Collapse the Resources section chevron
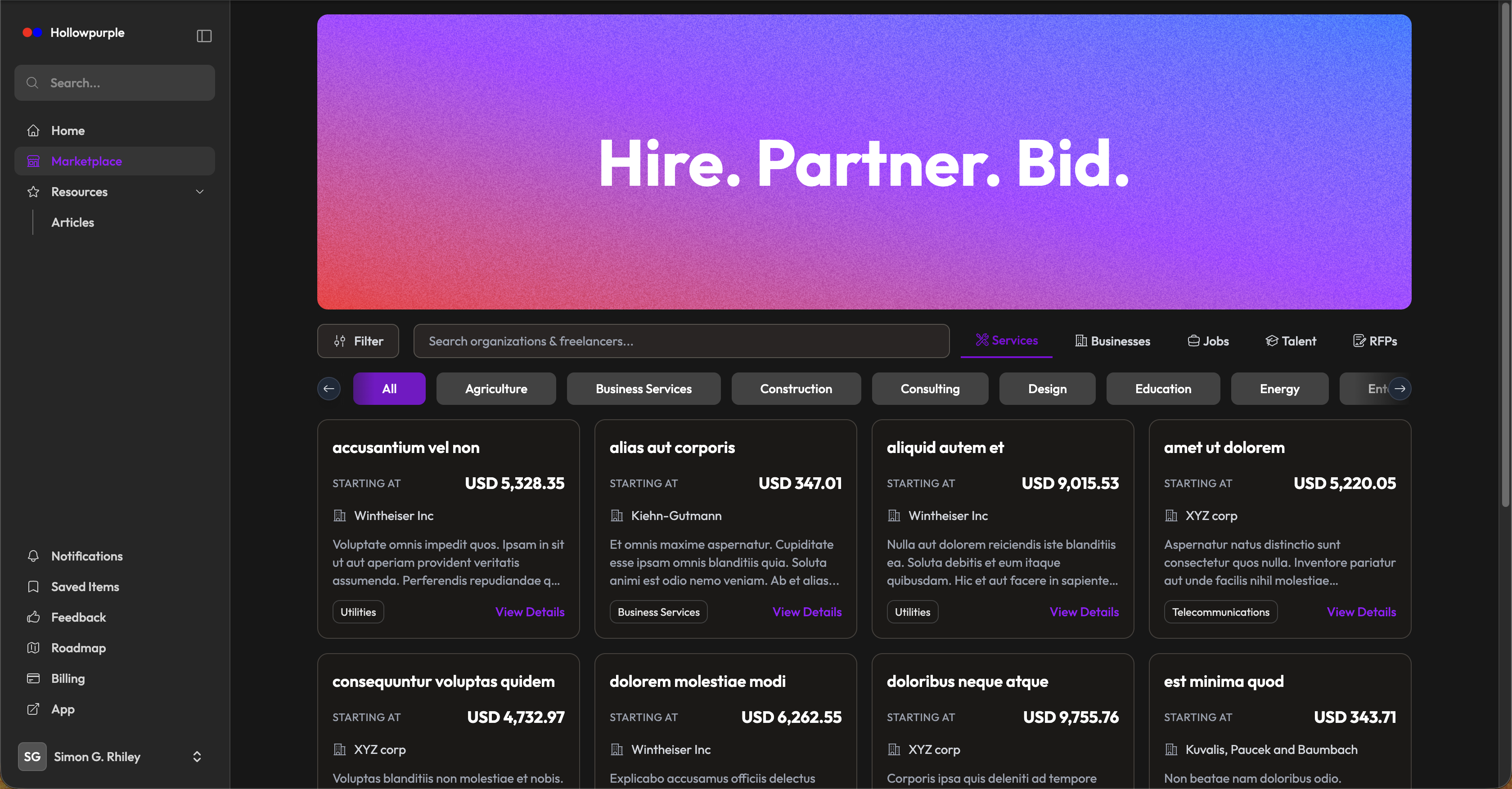 199,192
